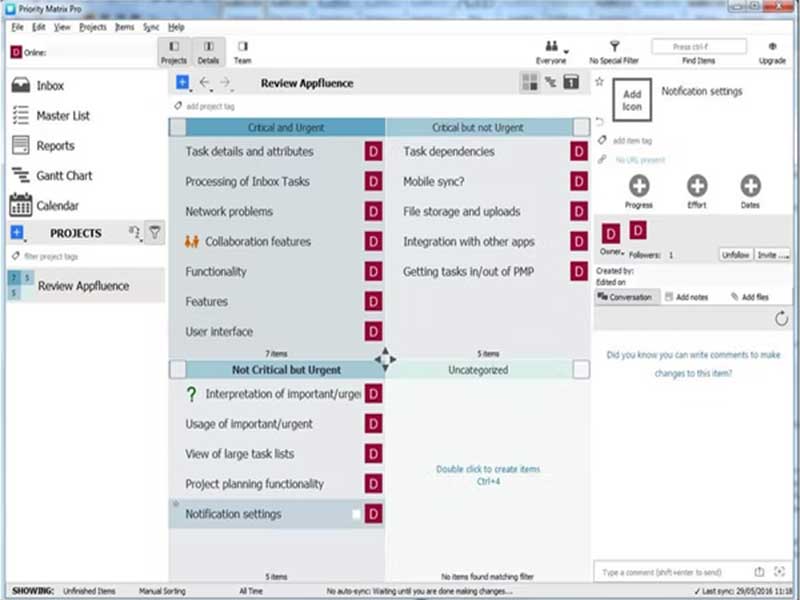Open the Projects menu

click(93, 27)
